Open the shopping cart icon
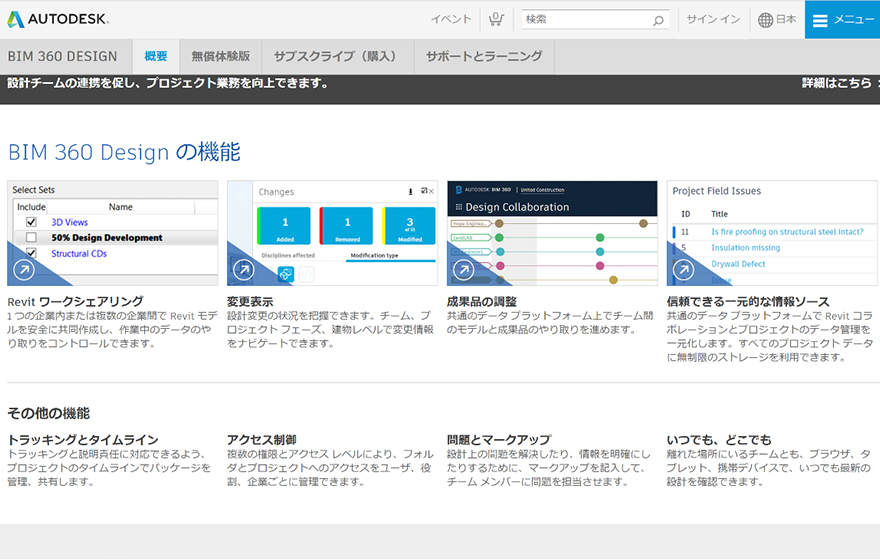This screenshot has width=880, height=560. click(x=496, y=19)
